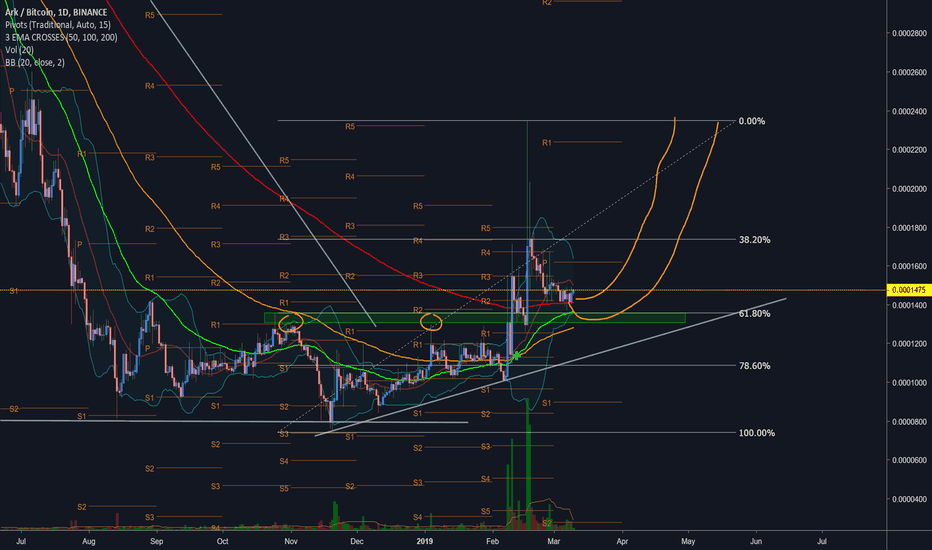Click the 0.0001600 price axis label
Viewport: 932px width, 550px height.
[x=909, y=266]
